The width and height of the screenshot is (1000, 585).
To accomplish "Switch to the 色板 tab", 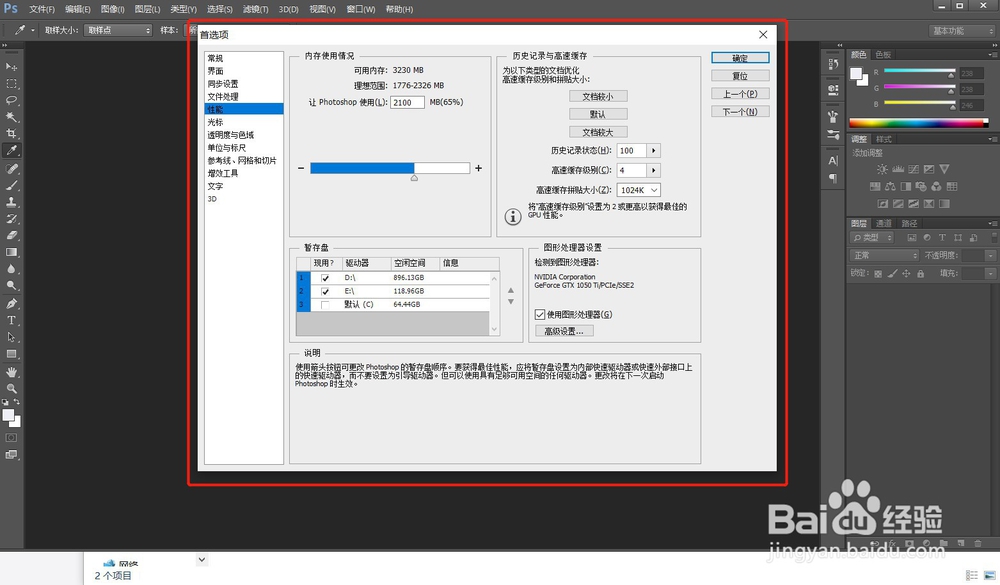I will (883, 54).
